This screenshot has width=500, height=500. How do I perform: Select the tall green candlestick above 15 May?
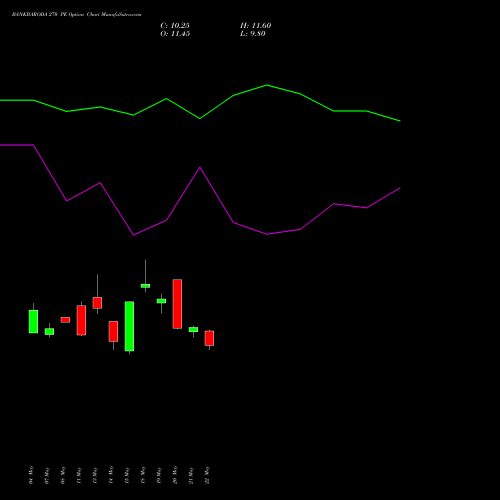point(129,326)
